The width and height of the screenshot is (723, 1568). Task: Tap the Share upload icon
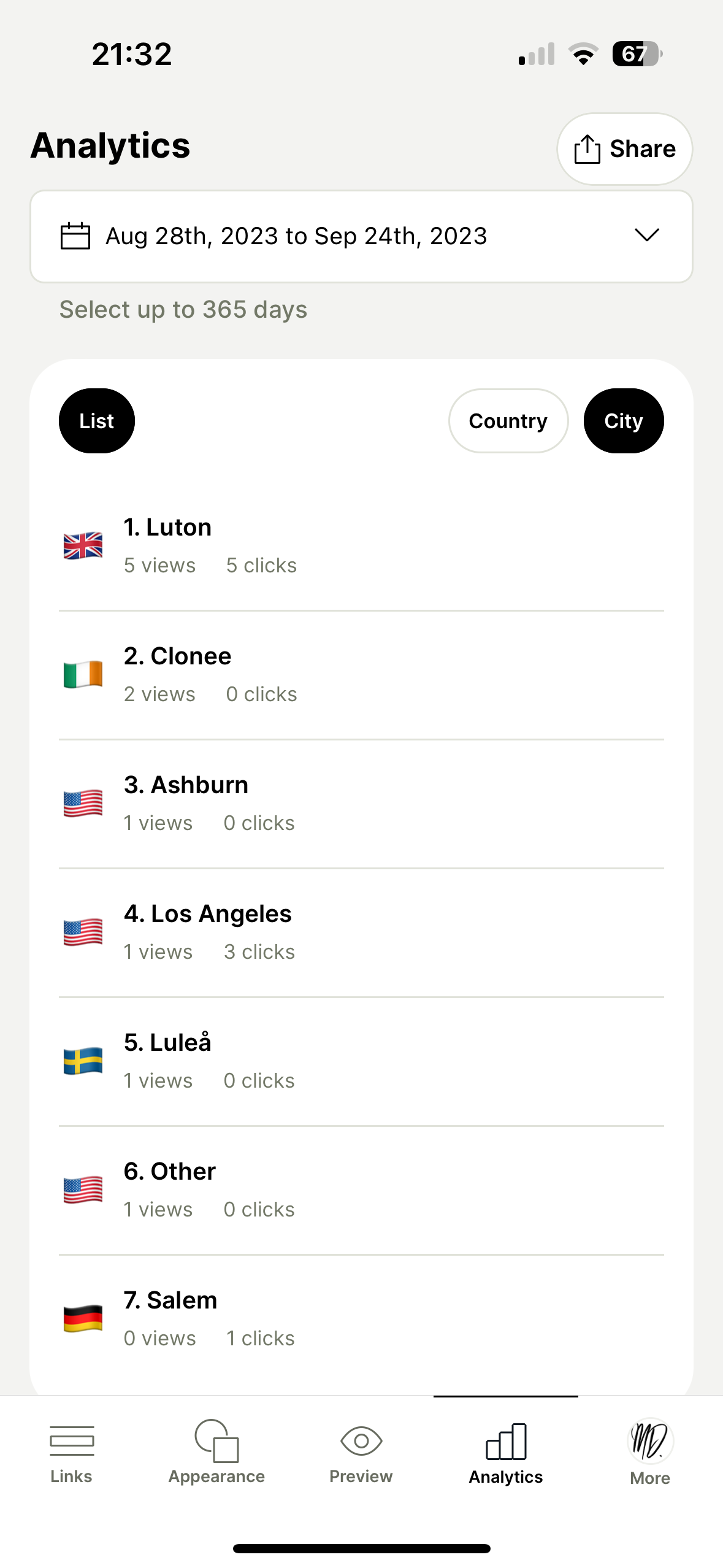[587, 149]
